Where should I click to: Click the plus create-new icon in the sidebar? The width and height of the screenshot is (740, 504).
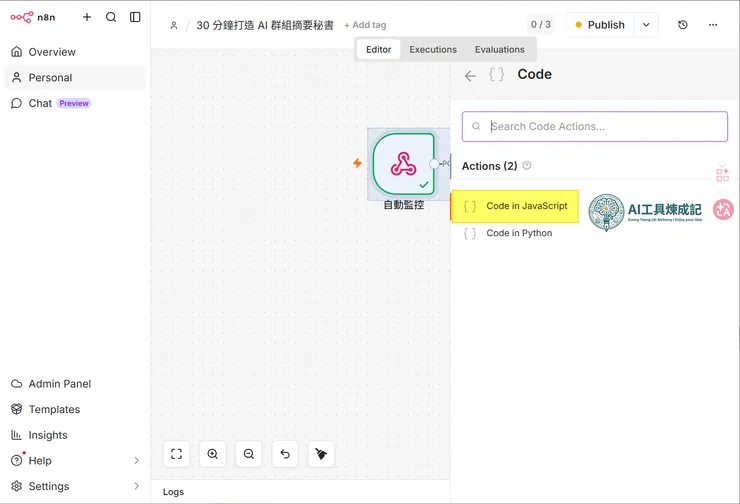click(x=87, y=17)
